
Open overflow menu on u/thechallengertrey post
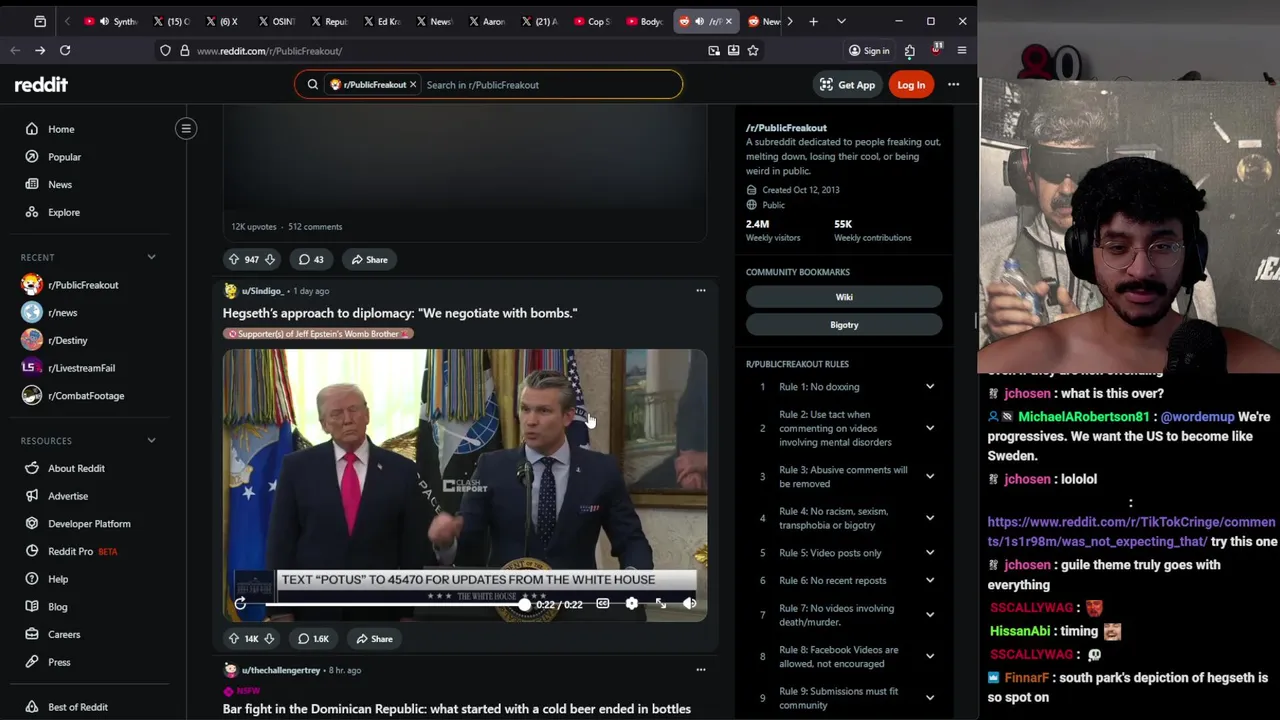click(700, 670)
